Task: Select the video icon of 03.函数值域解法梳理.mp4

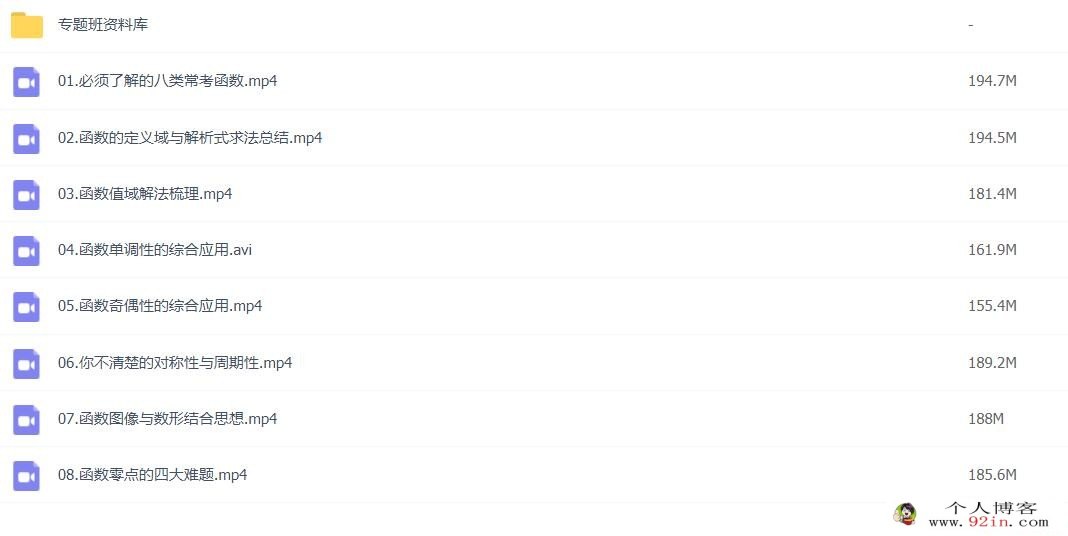Action: coord(27,195)
